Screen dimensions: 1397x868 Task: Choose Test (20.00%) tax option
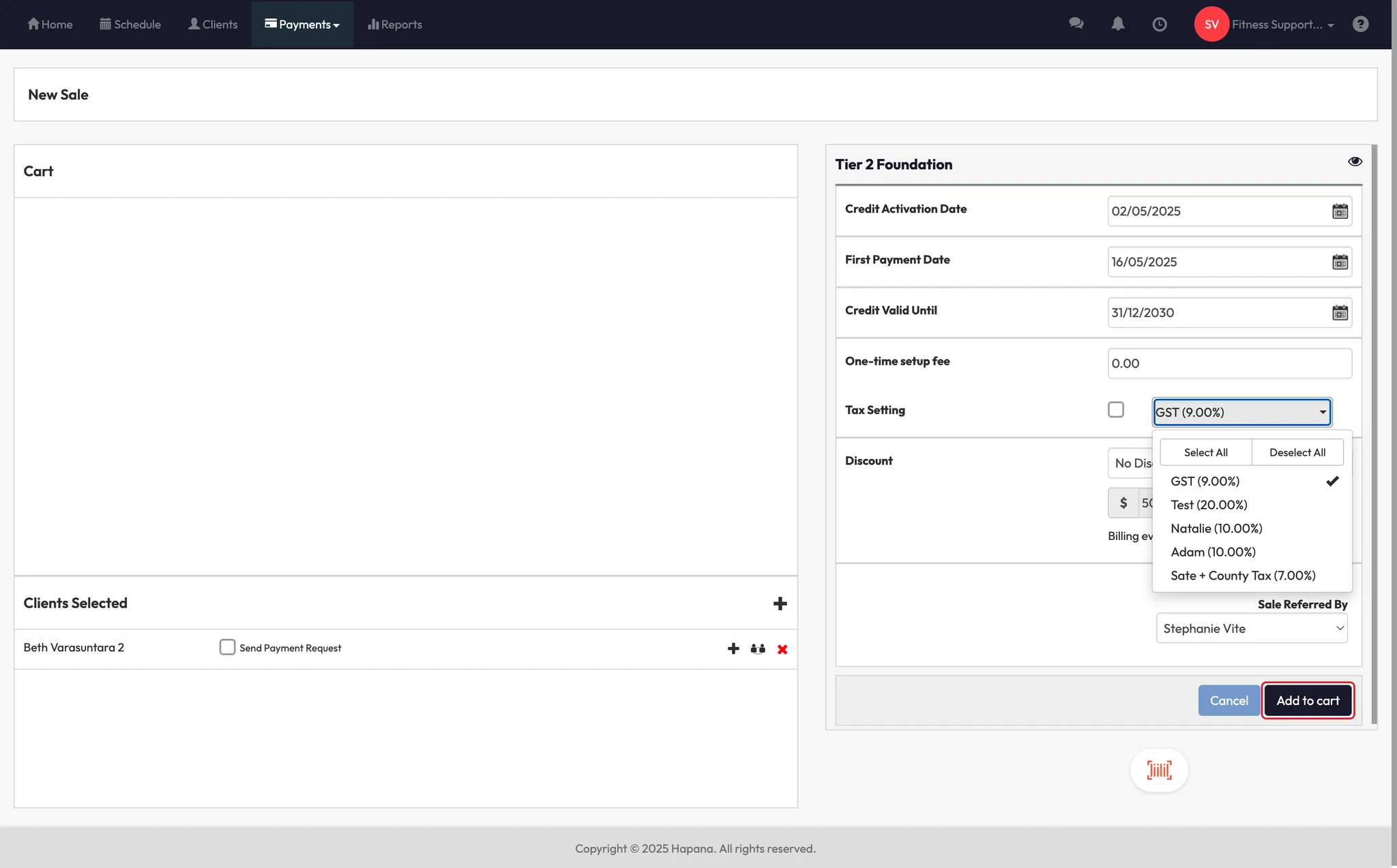tap(1209, 505)
